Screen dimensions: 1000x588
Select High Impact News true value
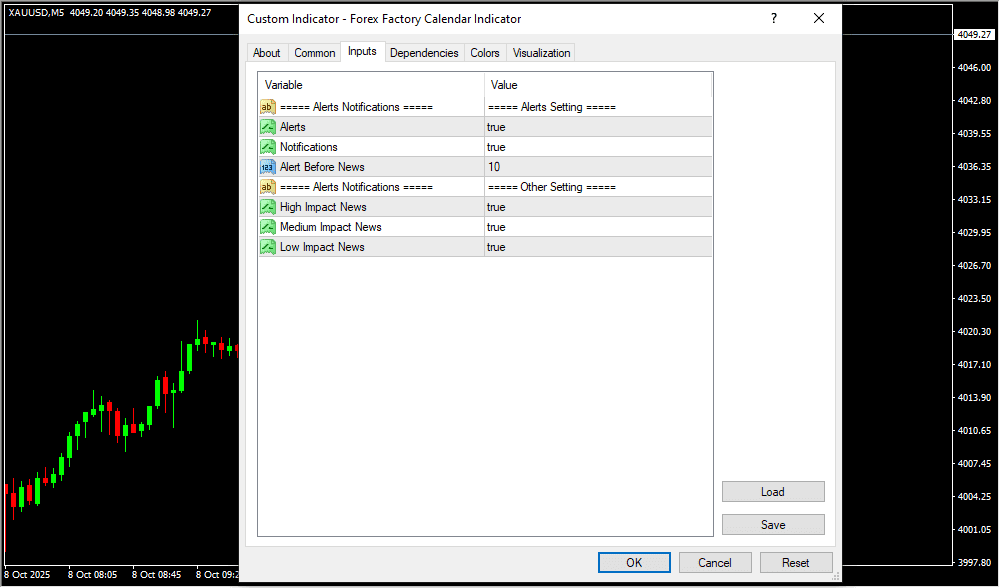point(597,207)
